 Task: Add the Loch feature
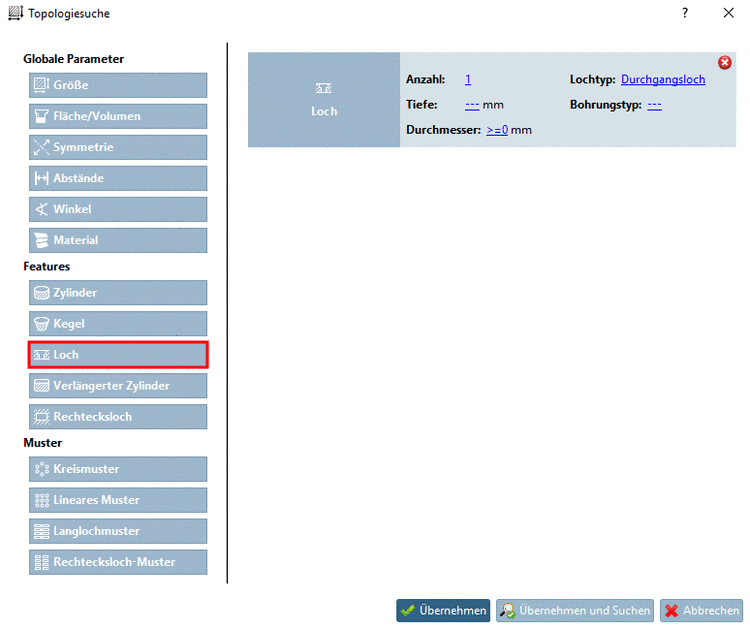point(118,355)
